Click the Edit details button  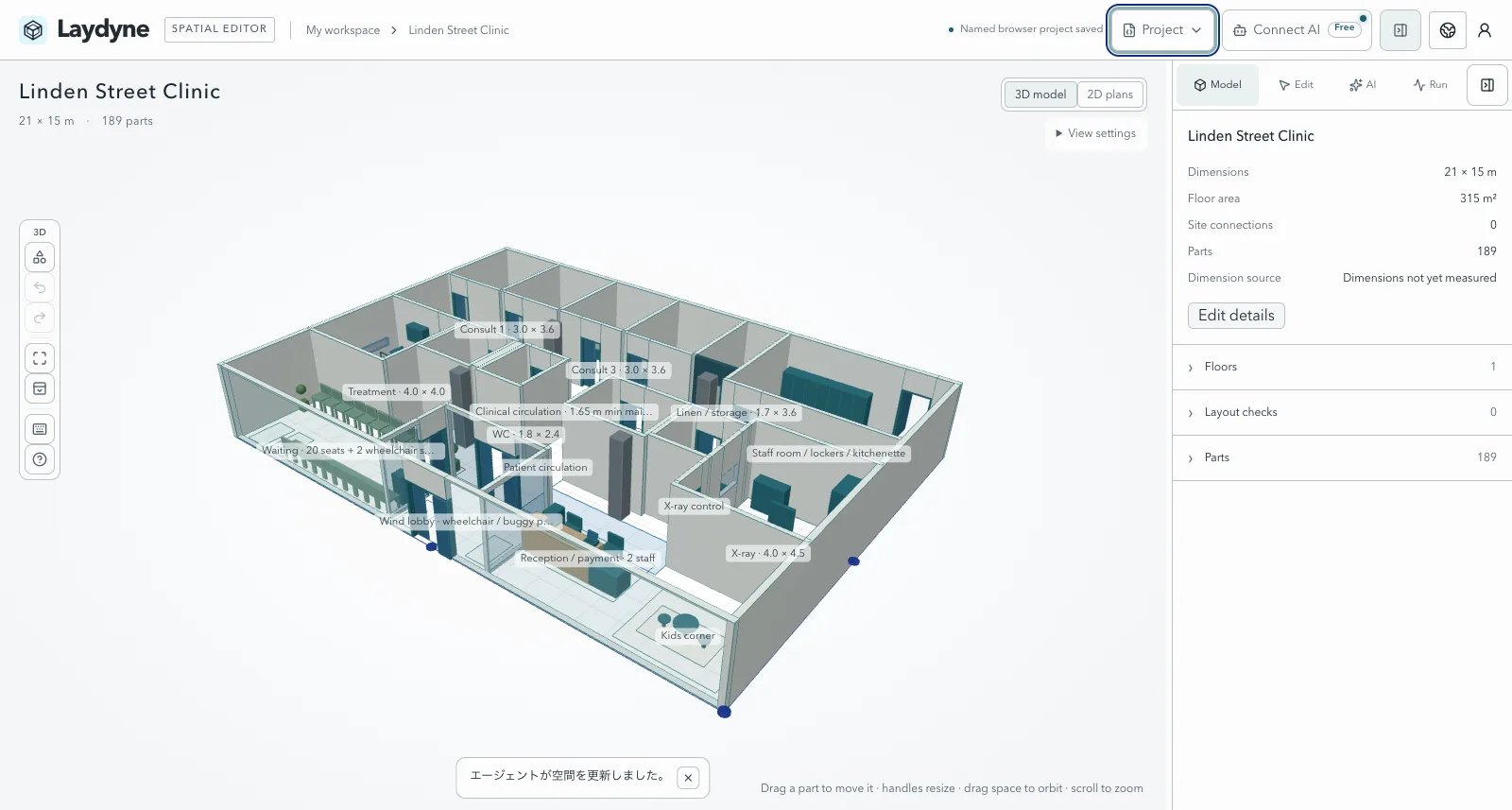(x=1236, y=316)
